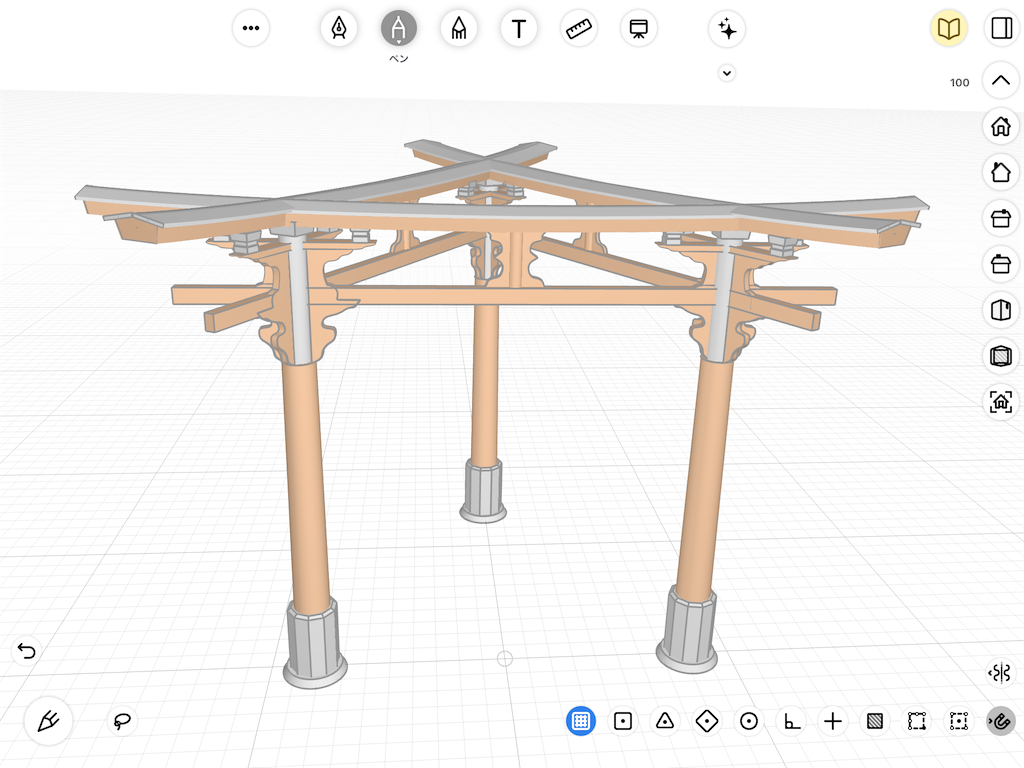This screenshot has height=768, width=1024.
Task: Select the pencil sketch tool
Action: coord(459,28)
